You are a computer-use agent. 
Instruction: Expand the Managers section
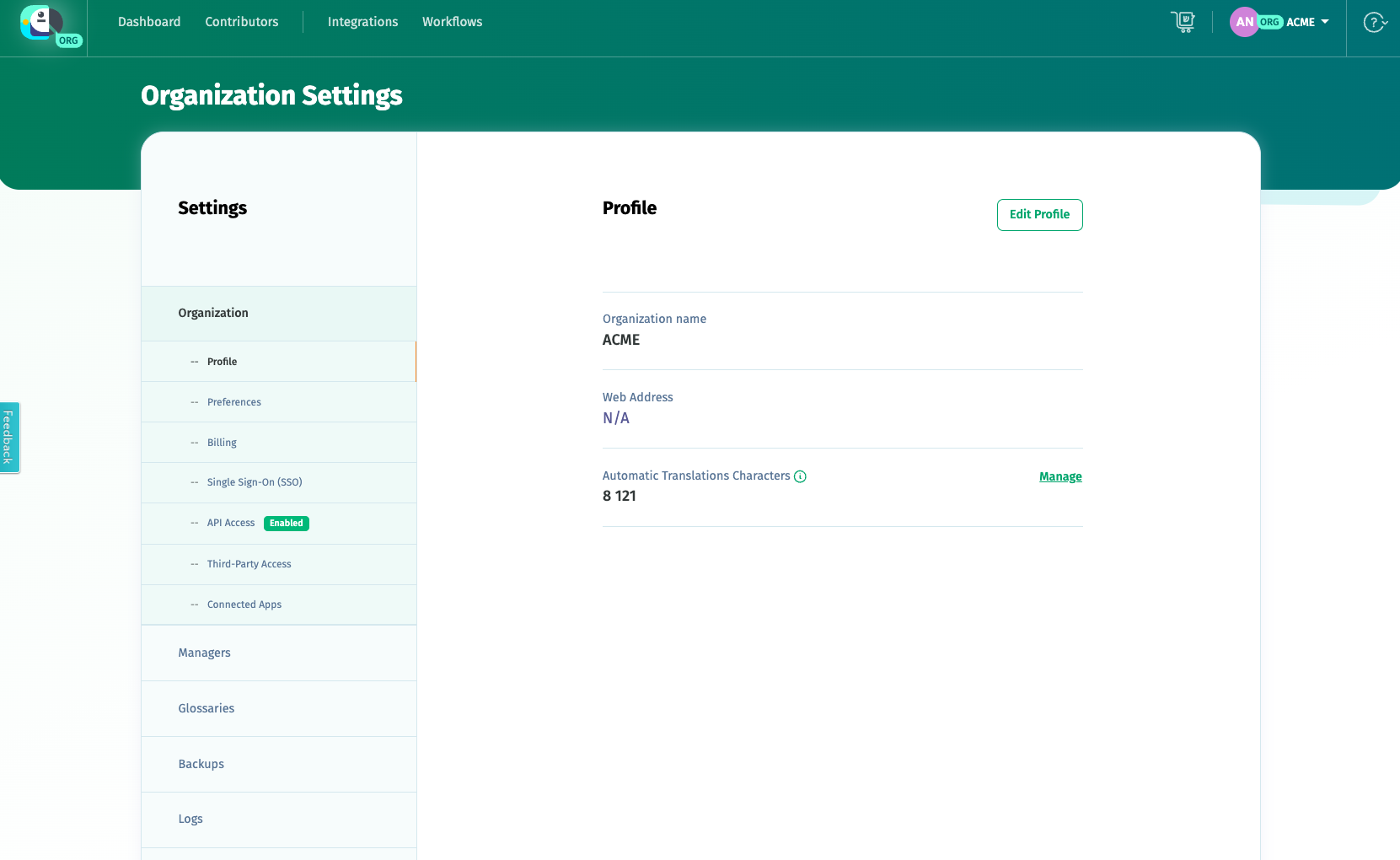point(279,653)
